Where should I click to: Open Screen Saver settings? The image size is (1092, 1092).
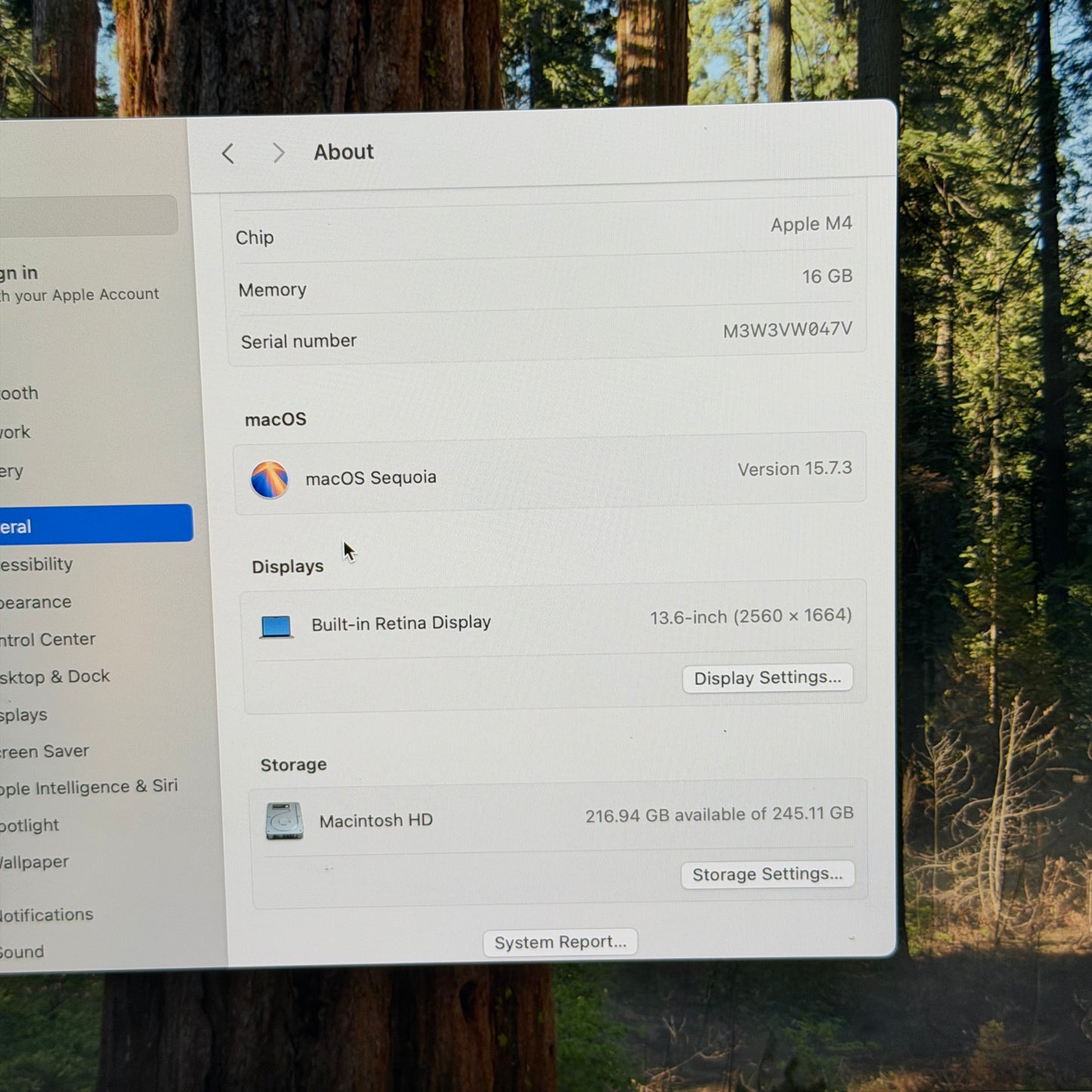pos(45,751)
